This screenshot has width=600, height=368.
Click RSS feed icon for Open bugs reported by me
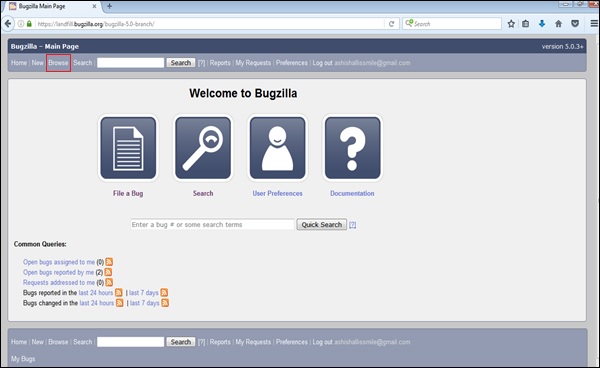(x=108, y=272)
